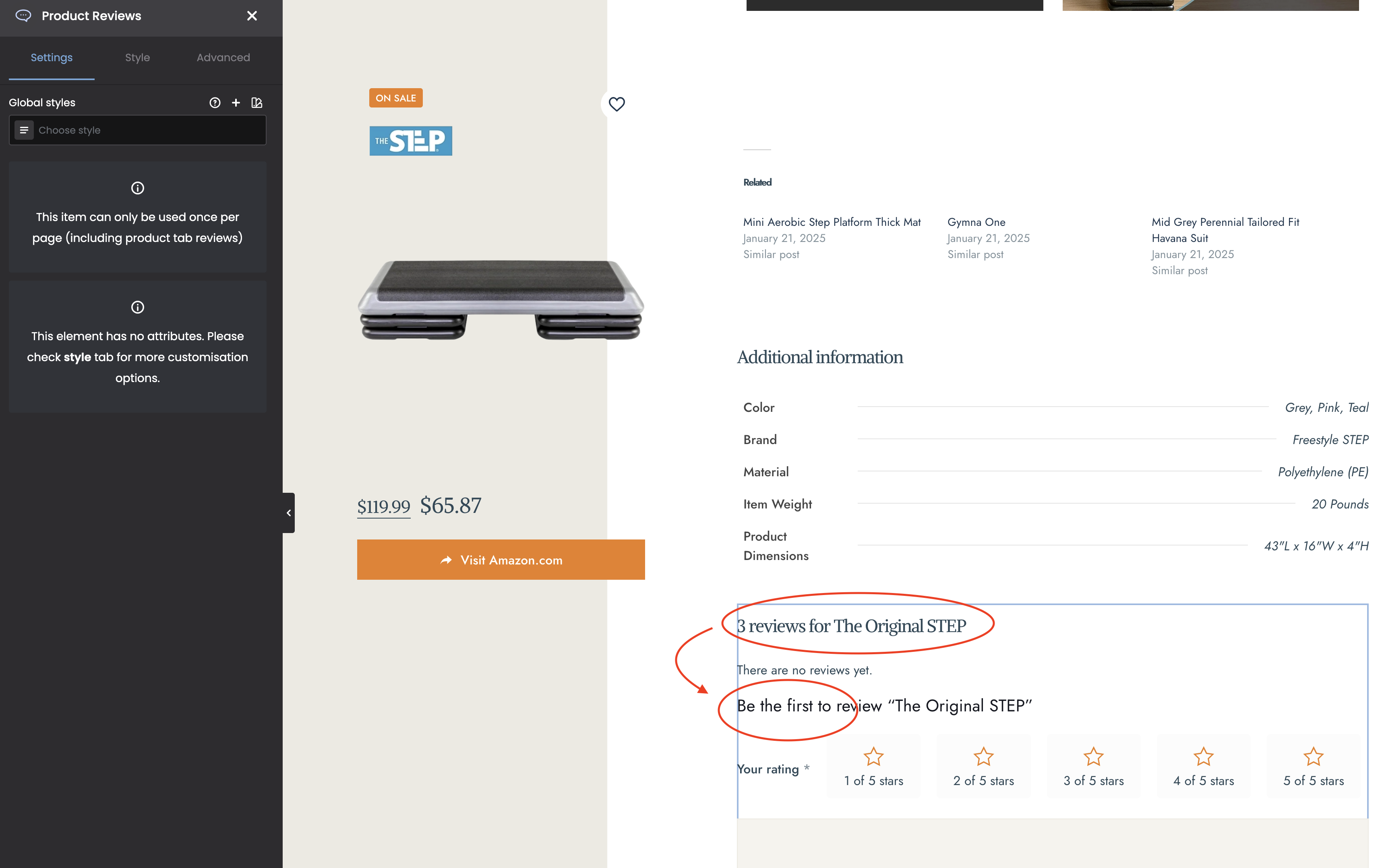Switch to the Advanced tab
Viewport: 1382px width, 868px height.
(x=223, y=58)
